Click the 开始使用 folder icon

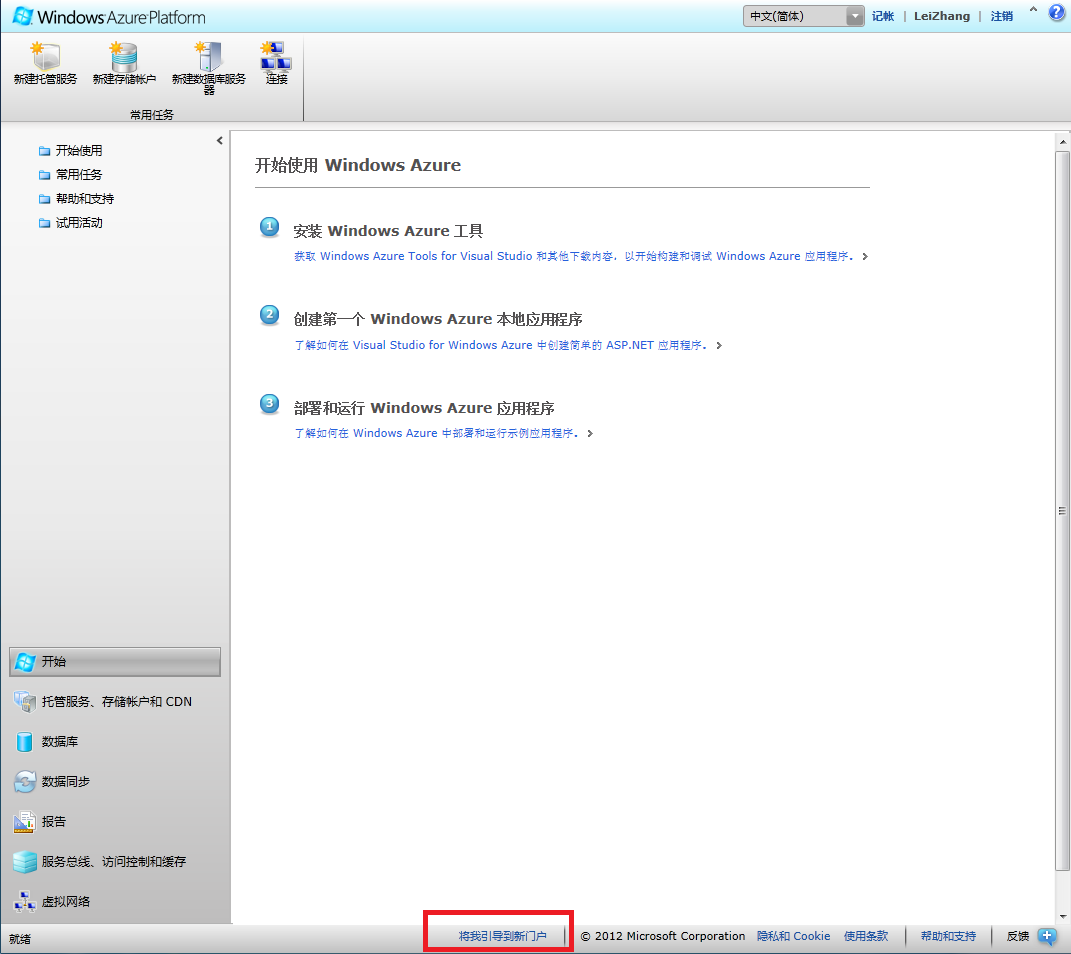tap(44, 151)
